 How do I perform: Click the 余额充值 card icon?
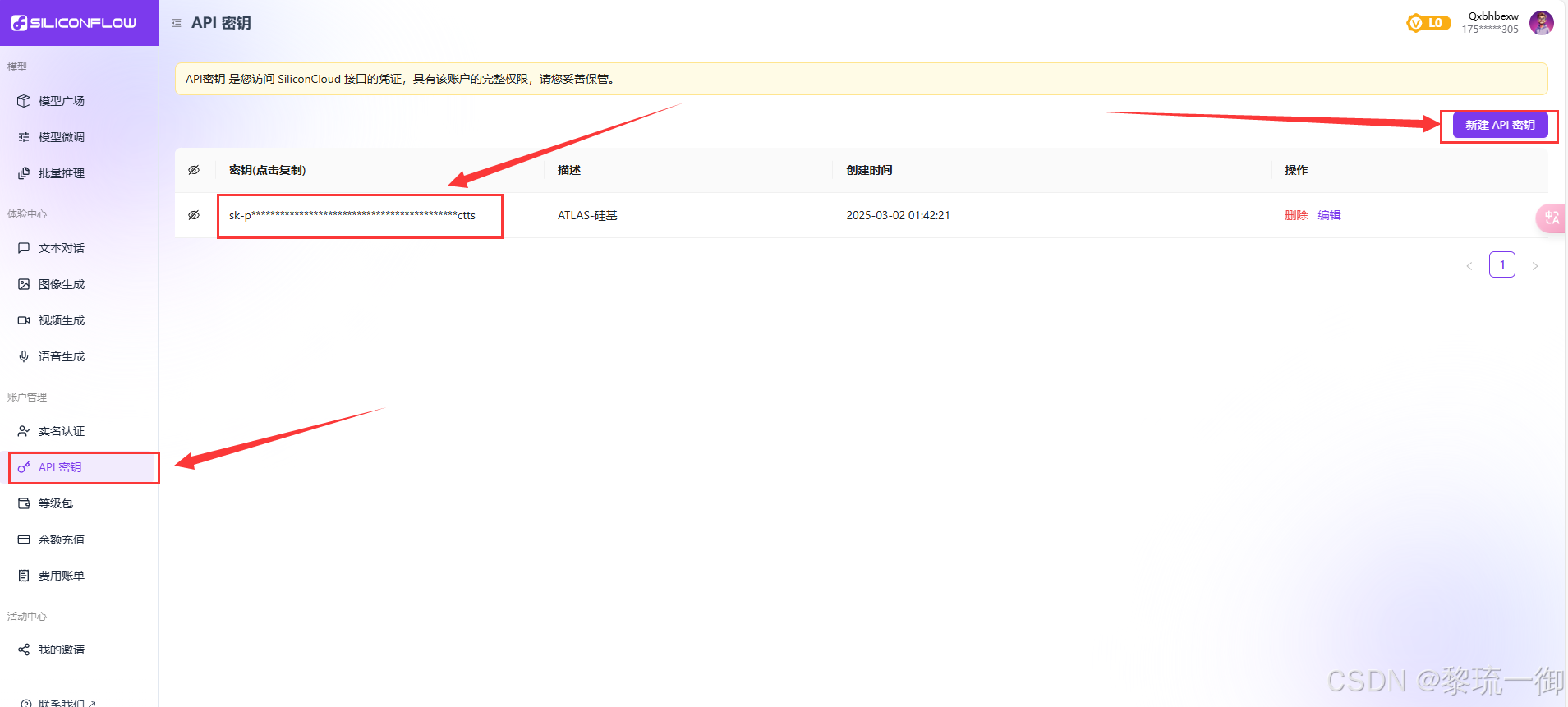click(24, 539)
